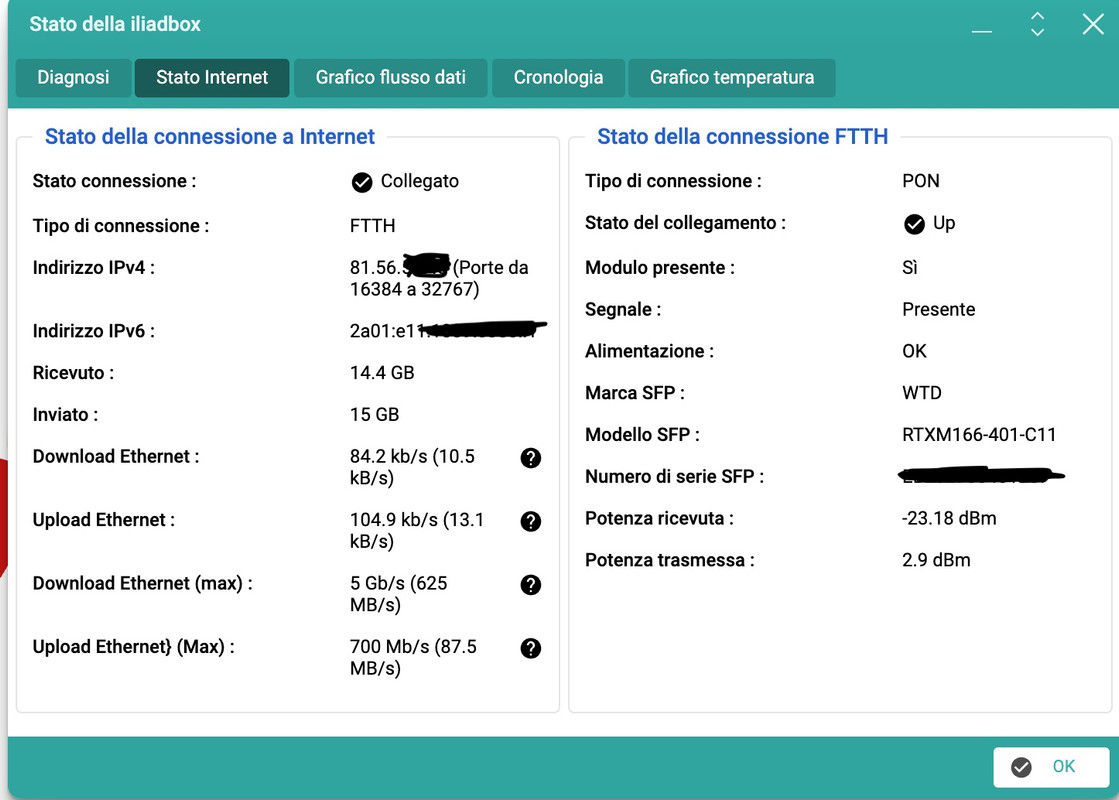Image resolution: width=1119 pixels, height=800 pixels.
Task: Minimize the Stato della iliadbox window
Action: 982,31
